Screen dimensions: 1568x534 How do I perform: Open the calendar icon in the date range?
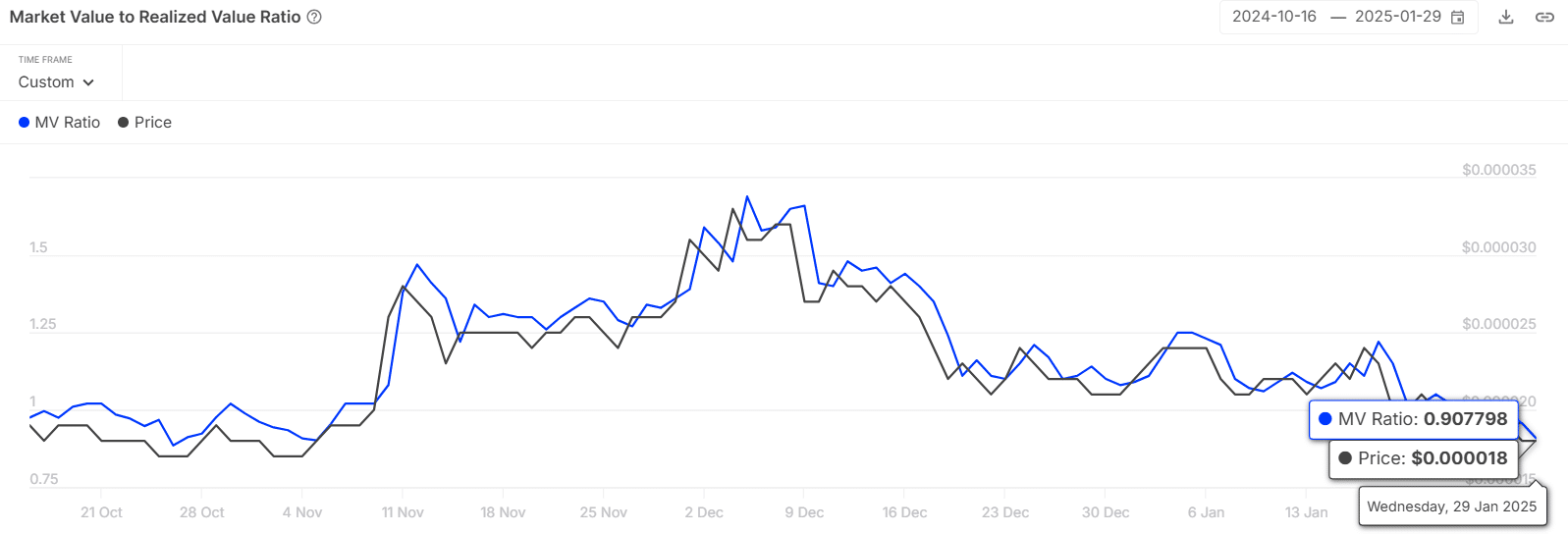point(1458,17)
